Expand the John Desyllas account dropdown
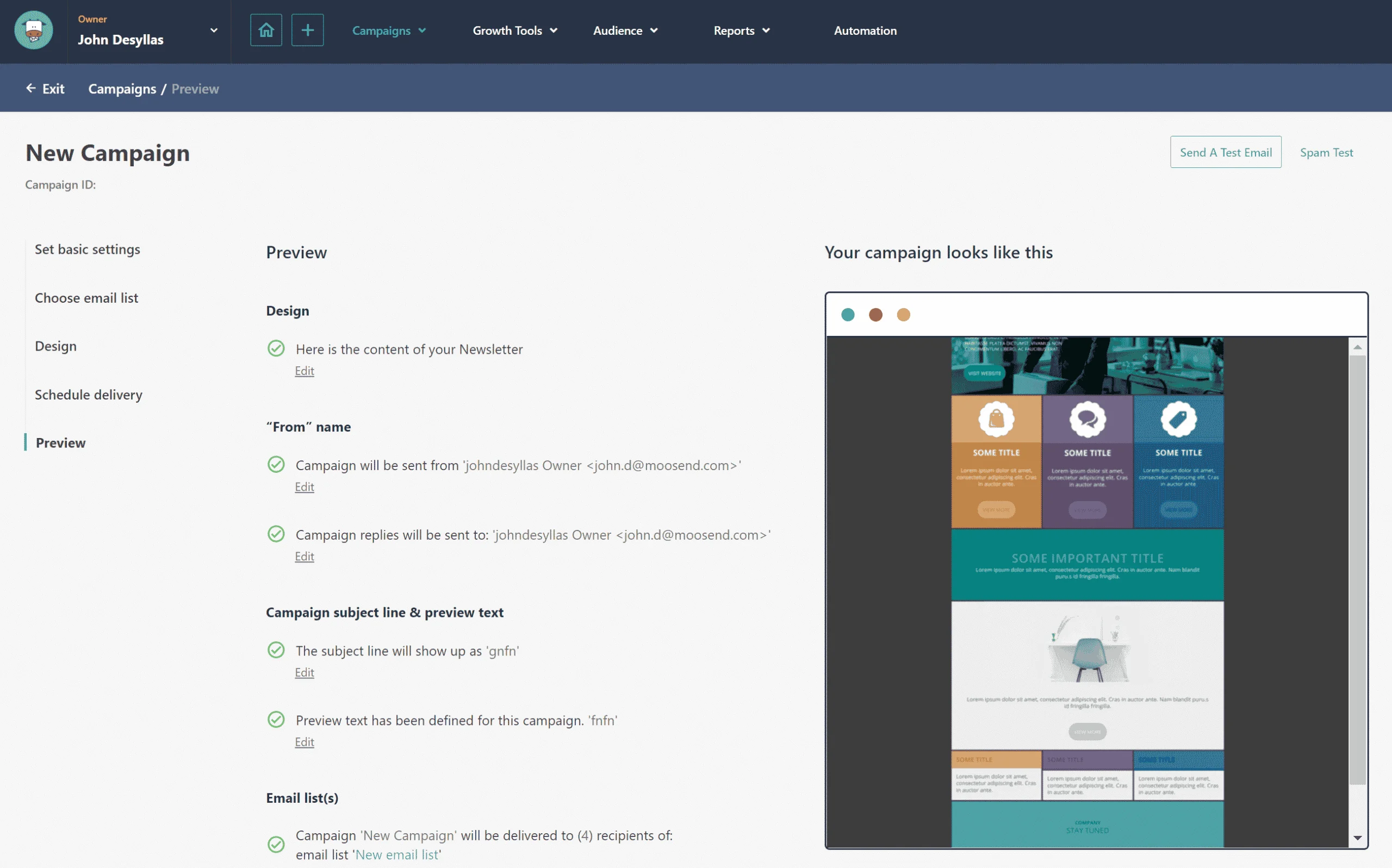This screenshot has height=868, width=1392. click(x=214, y=30)
